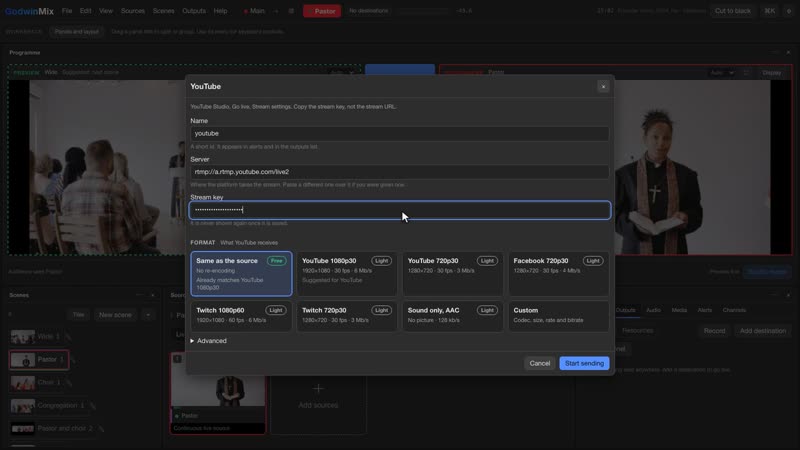
Task: Click the New scene button
Action: pos(115,315)
